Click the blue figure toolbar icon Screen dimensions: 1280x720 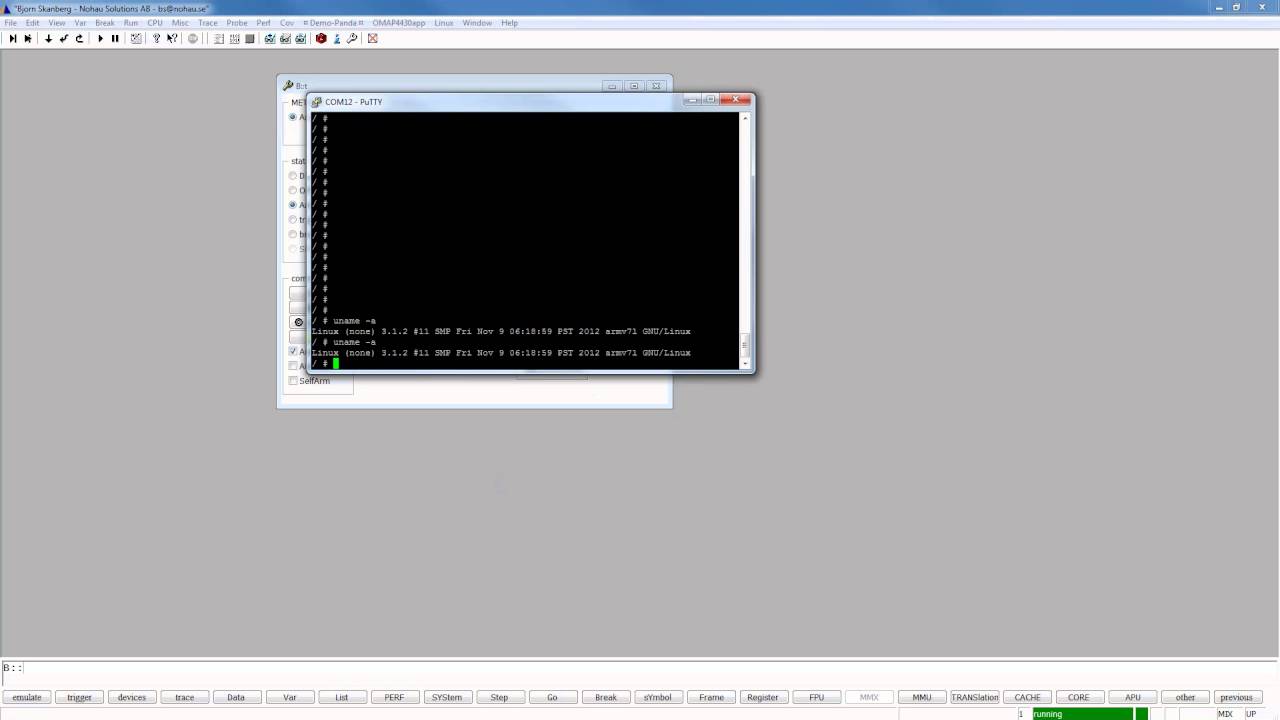coord(337,38)
